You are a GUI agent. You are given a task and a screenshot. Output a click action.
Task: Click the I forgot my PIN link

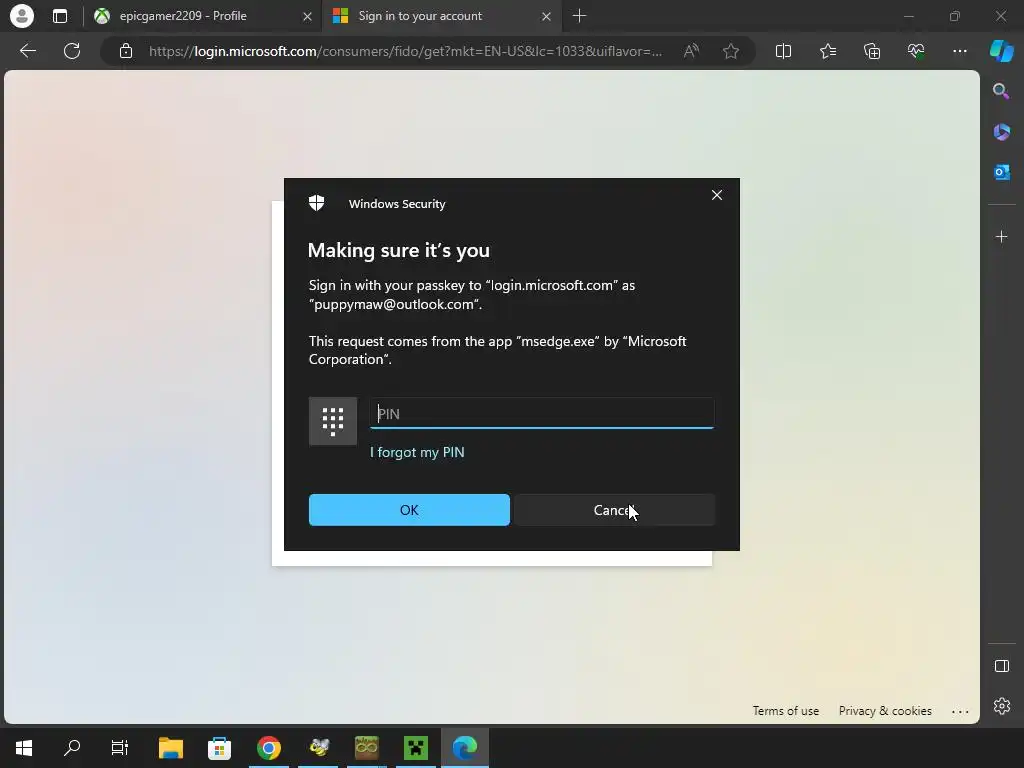pos(417,452)
